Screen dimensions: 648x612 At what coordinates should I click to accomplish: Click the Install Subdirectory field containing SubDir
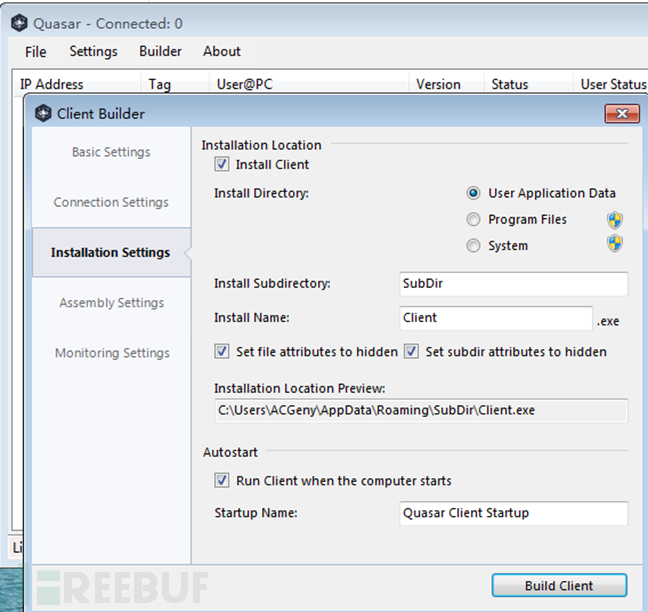click(514, 283)
